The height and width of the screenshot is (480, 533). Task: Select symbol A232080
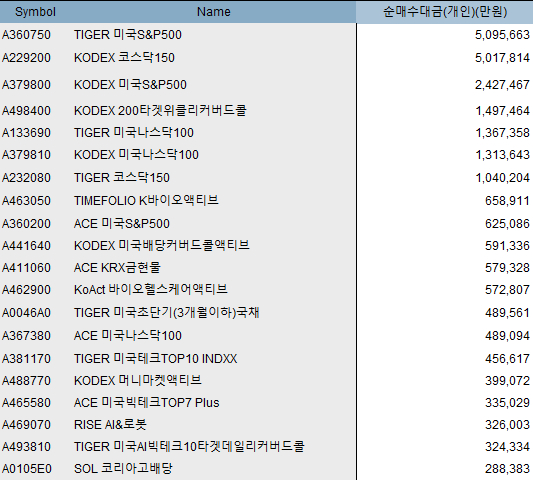26,178
